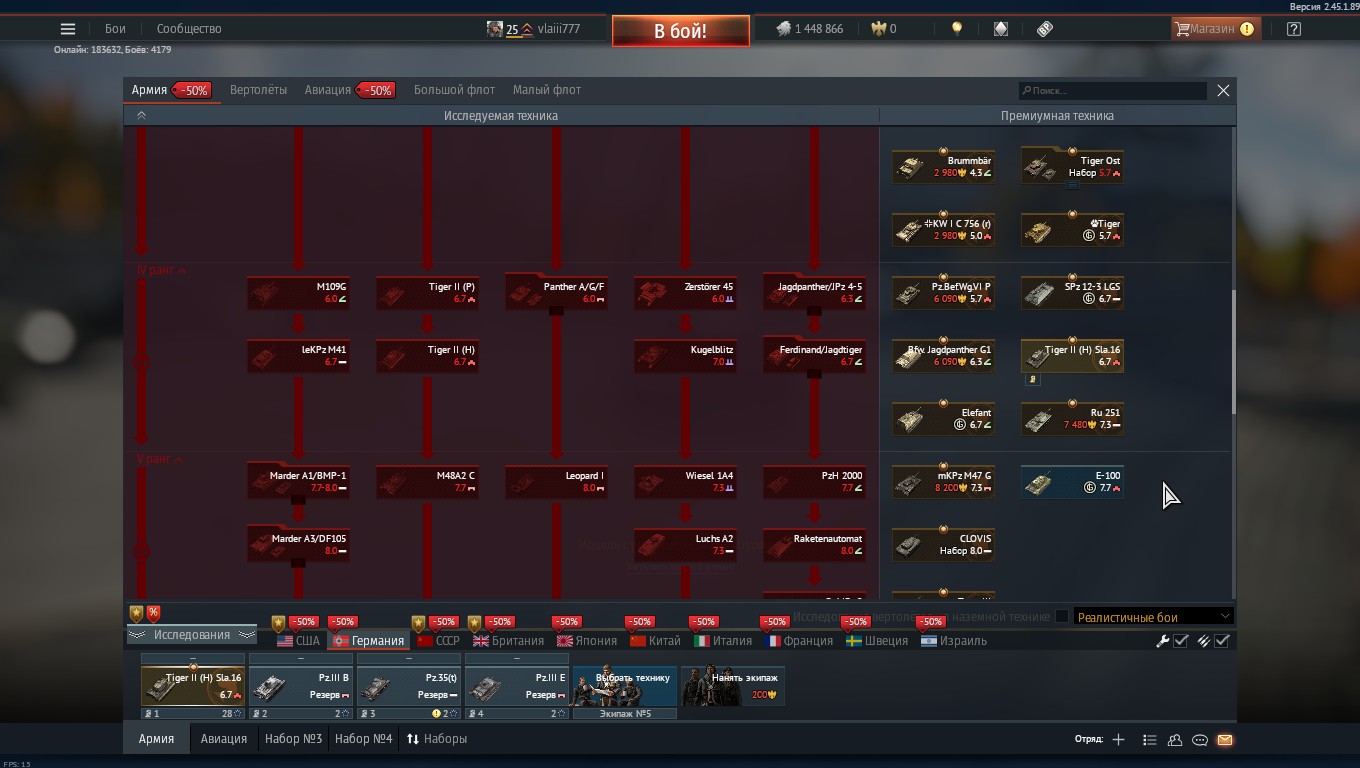This screenshot has width=1360, height=768.
Task: Open the contacts friends icon
Action: point(1175,740)
